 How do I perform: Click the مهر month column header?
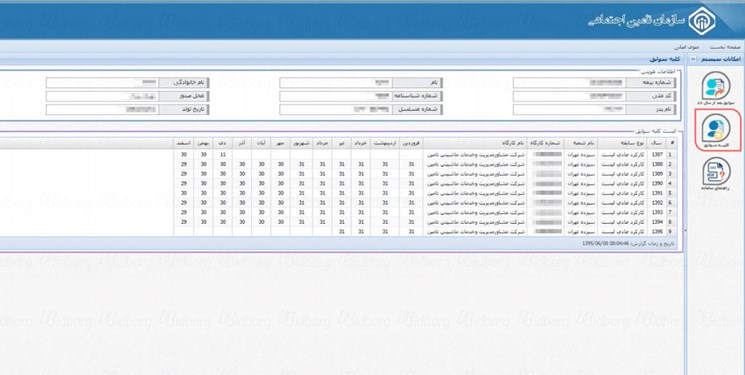coord(280,143)
